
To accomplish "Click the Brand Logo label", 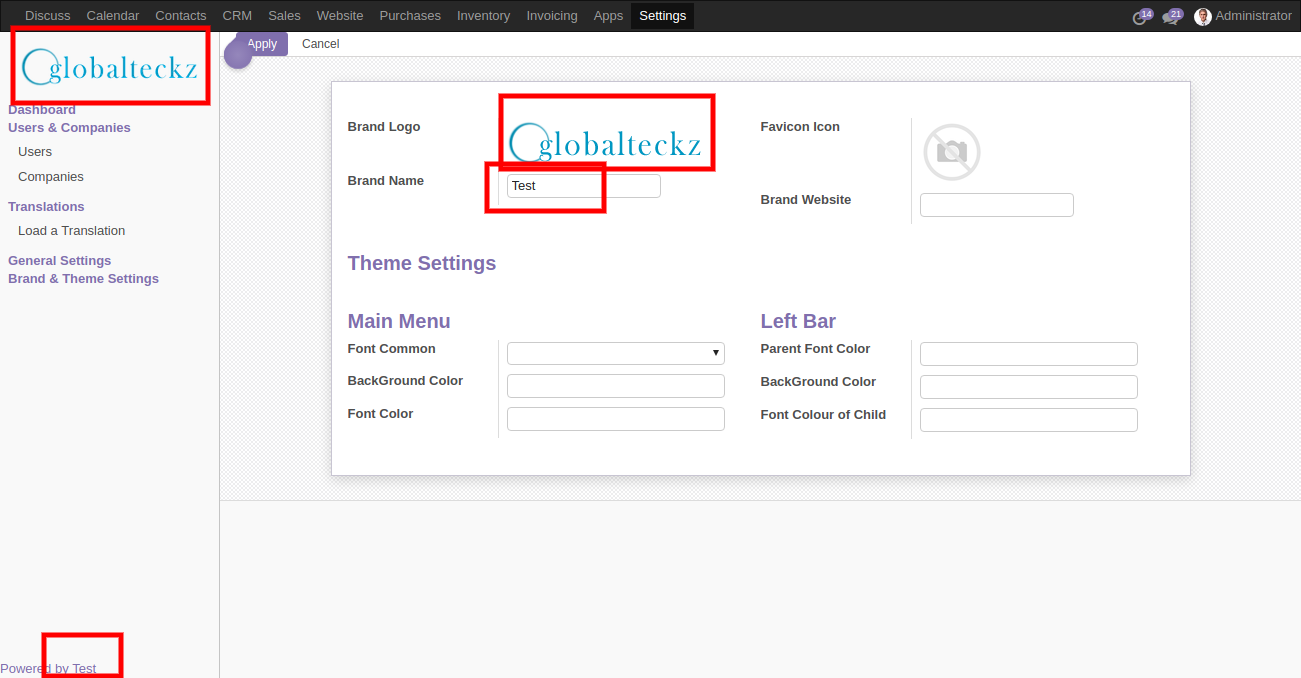I will [x=384, y=127].
